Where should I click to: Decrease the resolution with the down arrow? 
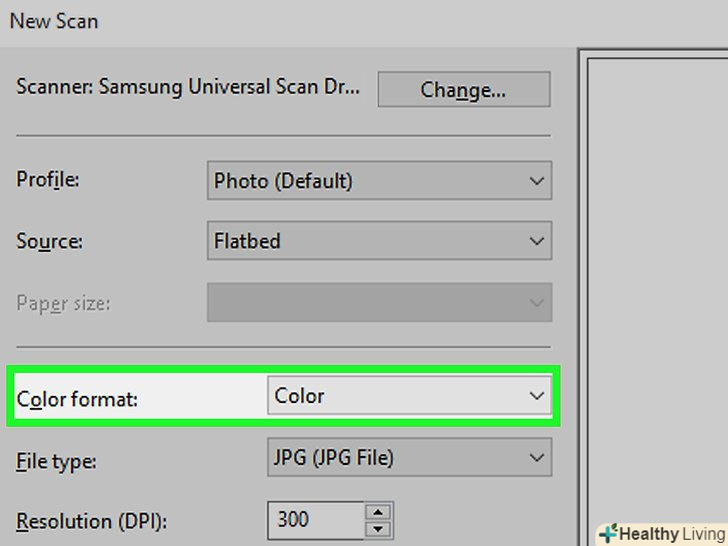tap(377, 528)
